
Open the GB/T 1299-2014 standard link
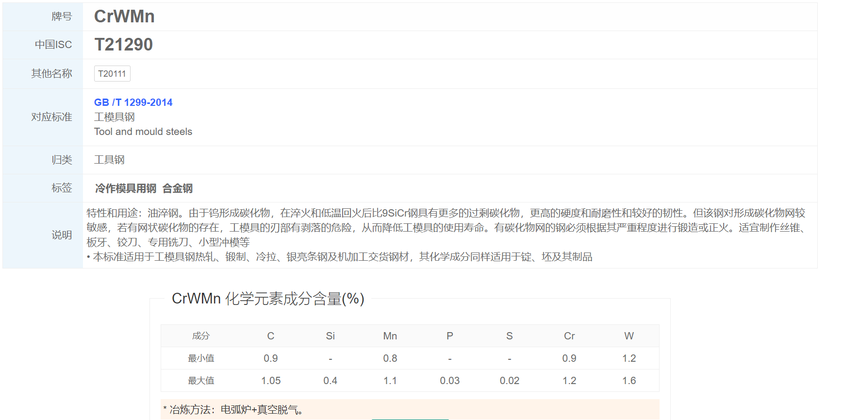point(133,103)
